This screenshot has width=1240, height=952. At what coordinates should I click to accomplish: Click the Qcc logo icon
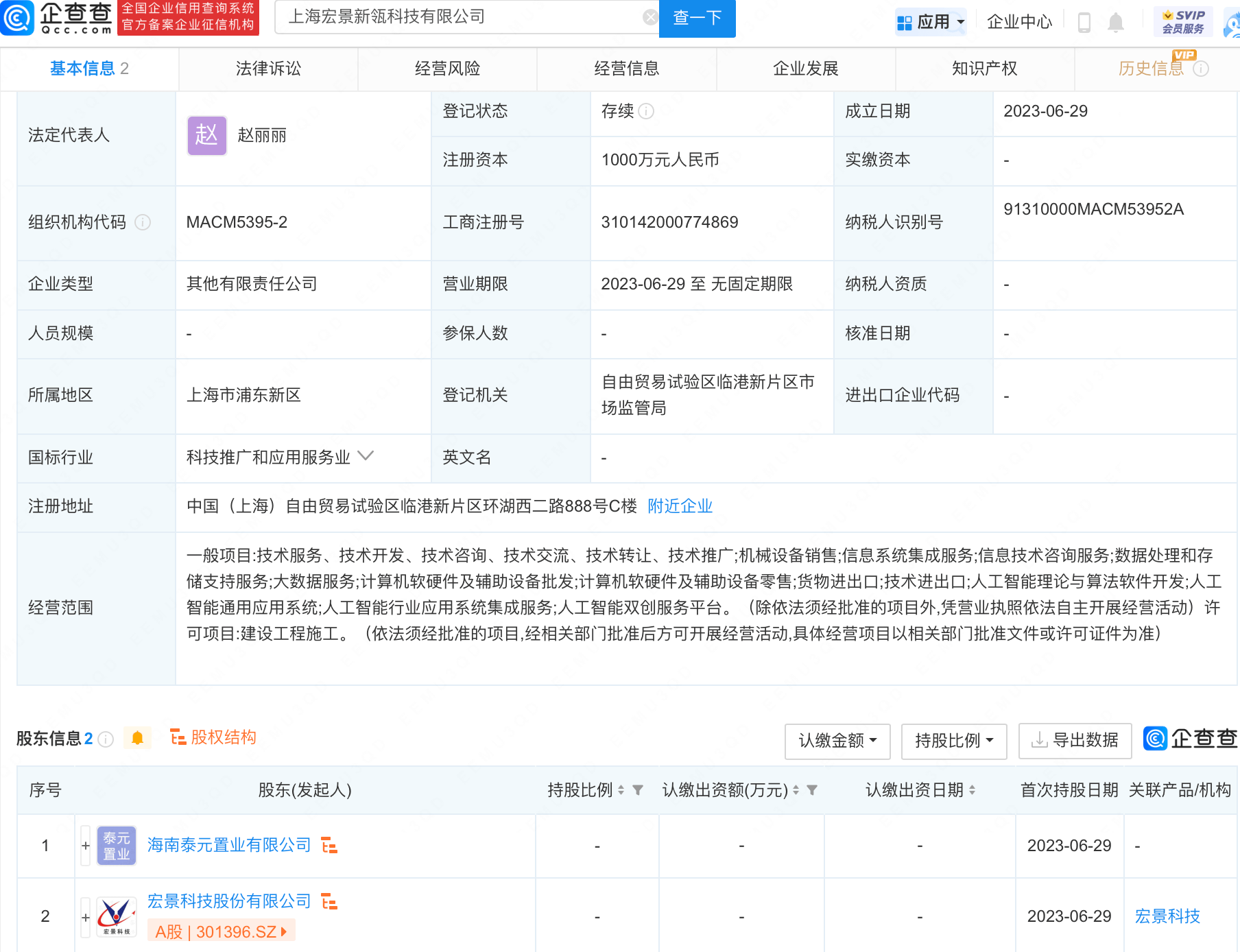pyautogui.click(x=17, y=18)
